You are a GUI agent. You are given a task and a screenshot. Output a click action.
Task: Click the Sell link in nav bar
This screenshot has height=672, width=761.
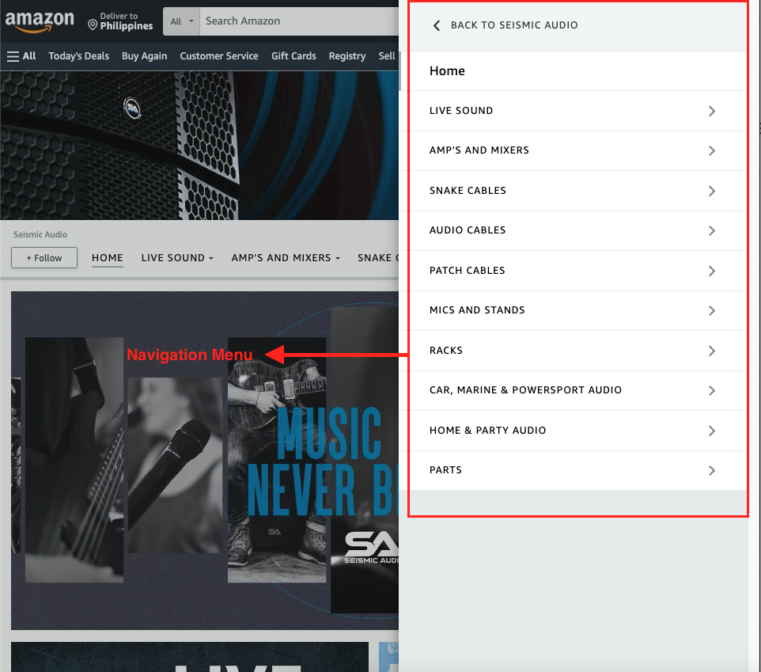(387, 56)
